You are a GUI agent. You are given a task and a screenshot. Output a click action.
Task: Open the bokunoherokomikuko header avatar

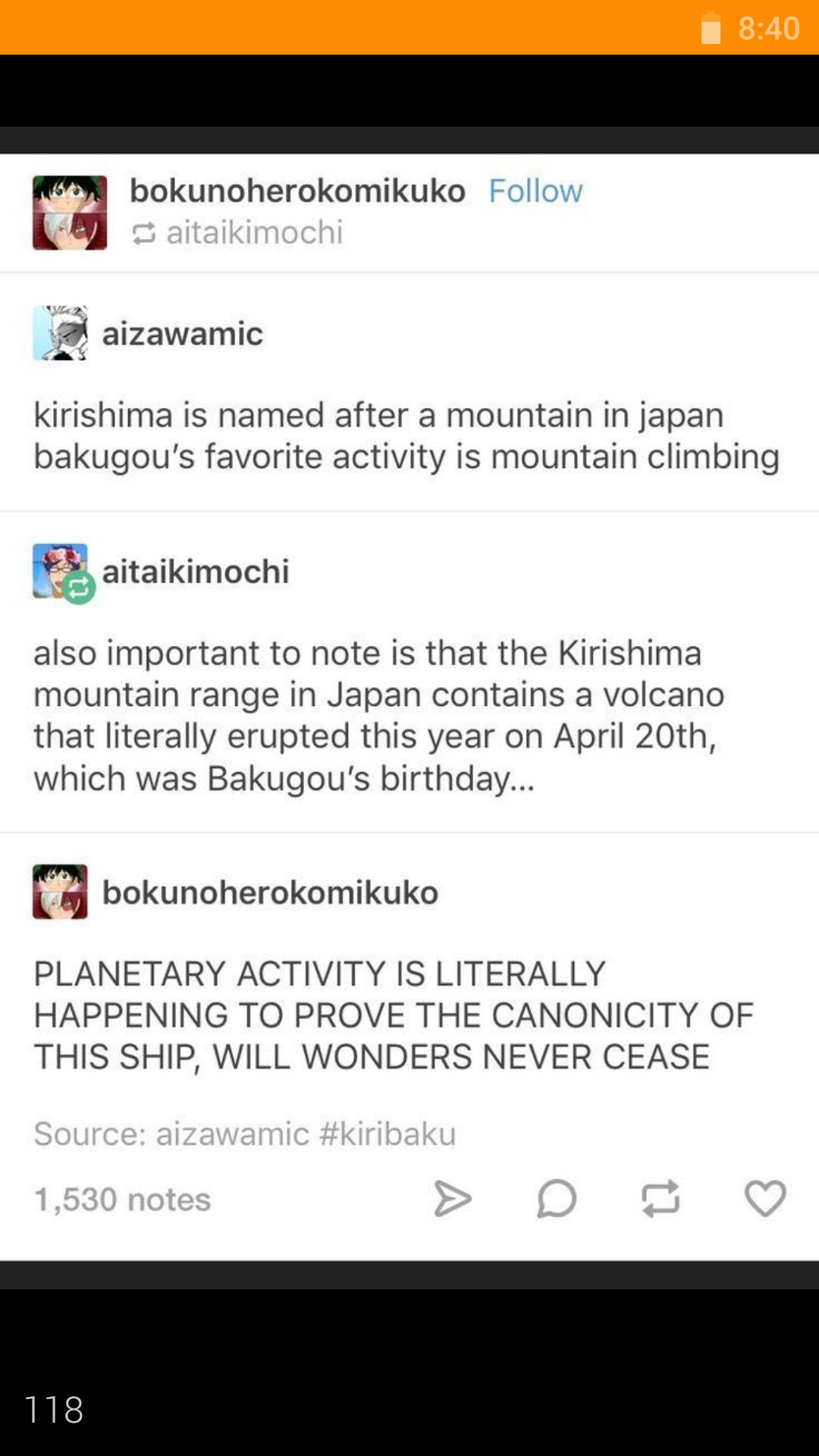click(x=70, y=212)
